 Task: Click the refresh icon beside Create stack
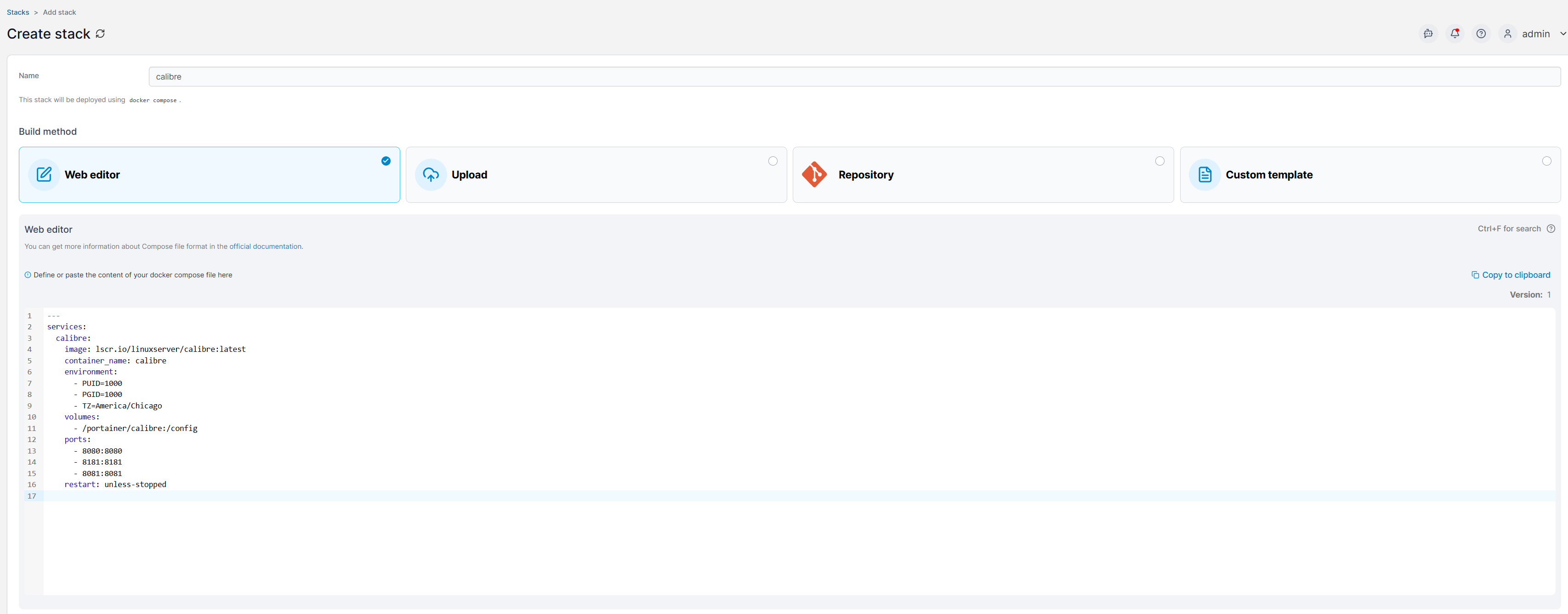(x=101, y=34)
